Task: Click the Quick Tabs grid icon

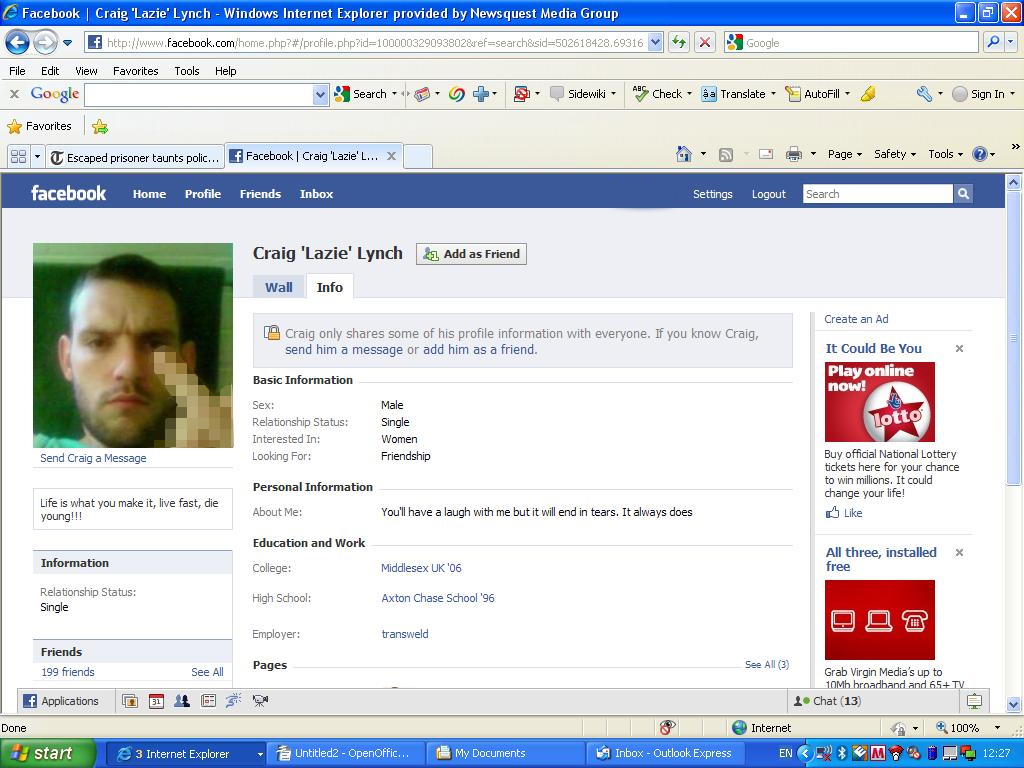Action: coord(19,157)
